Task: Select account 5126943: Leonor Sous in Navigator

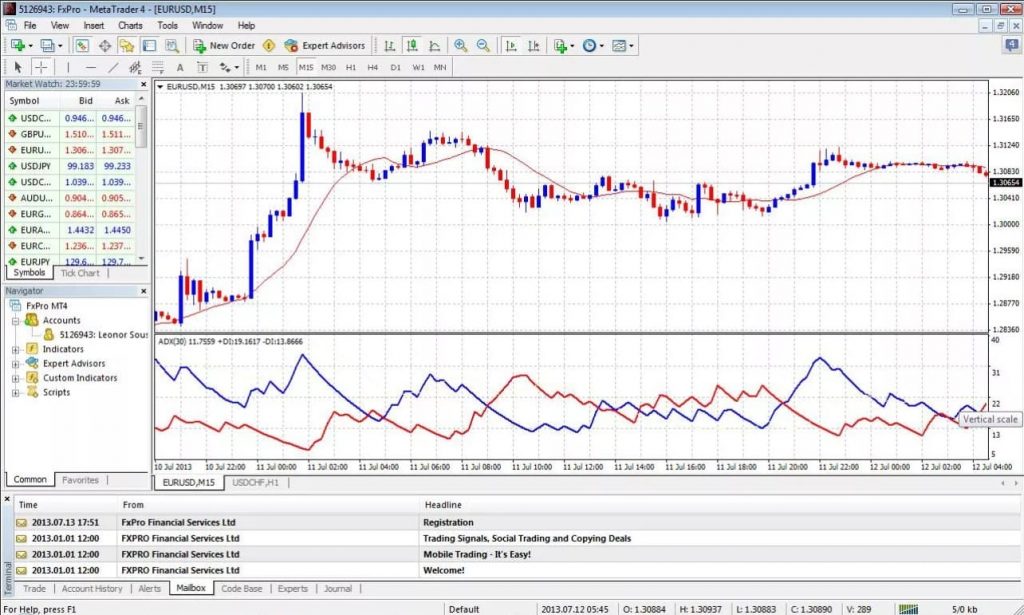Action: click(x=96, y=335)
